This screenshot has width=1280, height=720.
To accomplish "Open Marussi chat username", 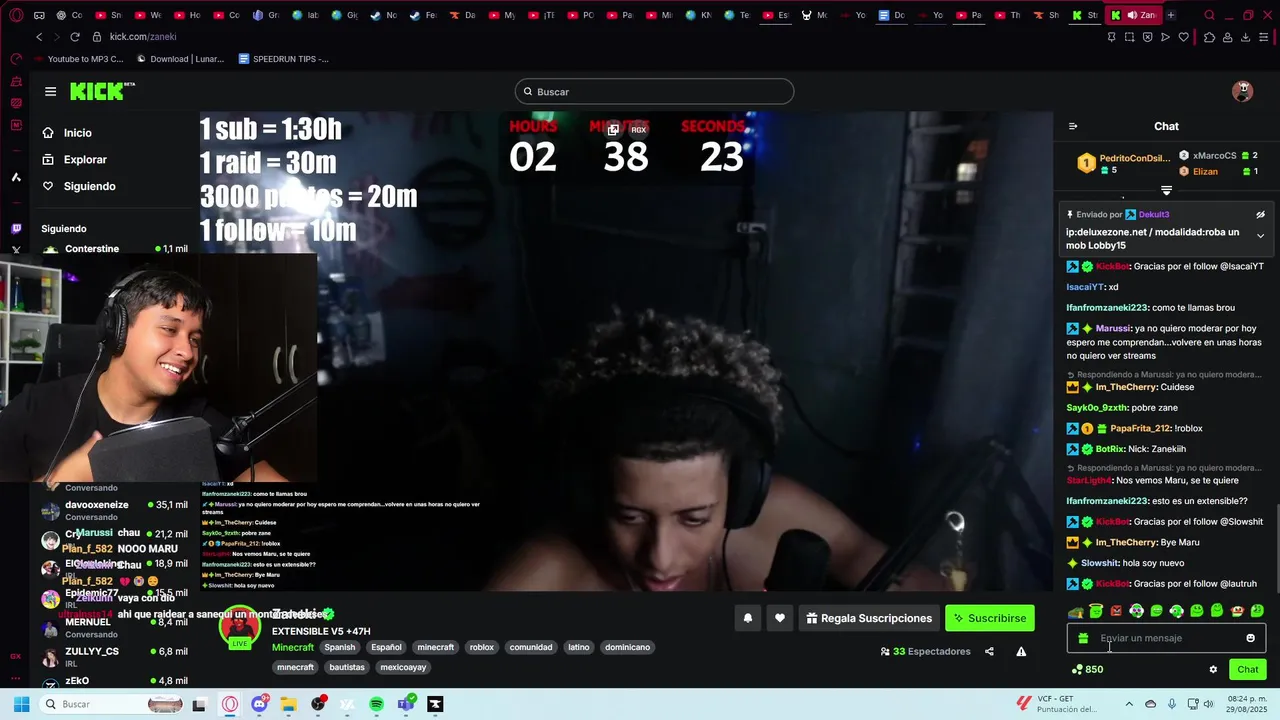I will pos(1113,329).
